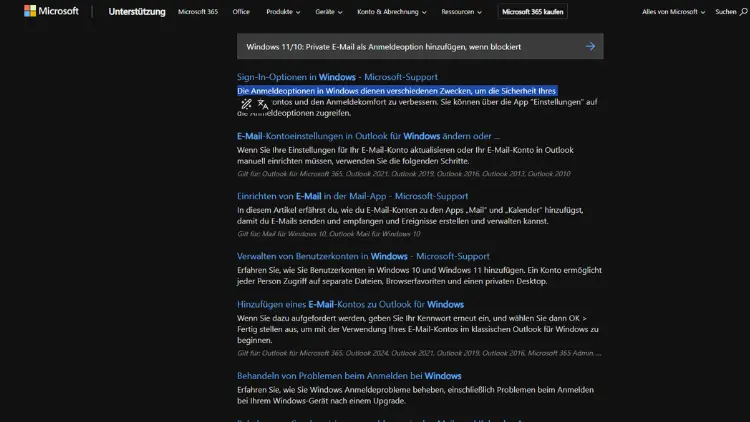Open Verwalten von Benutzerkonten in Windows result

click(363, 256)
